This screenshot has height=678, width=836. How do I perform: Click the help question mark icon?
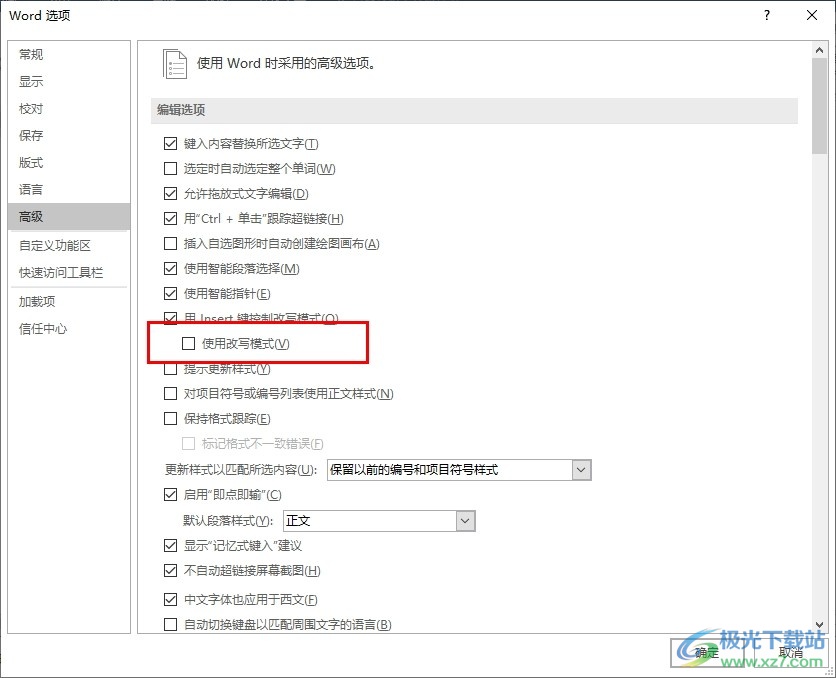tap(767, 15)
